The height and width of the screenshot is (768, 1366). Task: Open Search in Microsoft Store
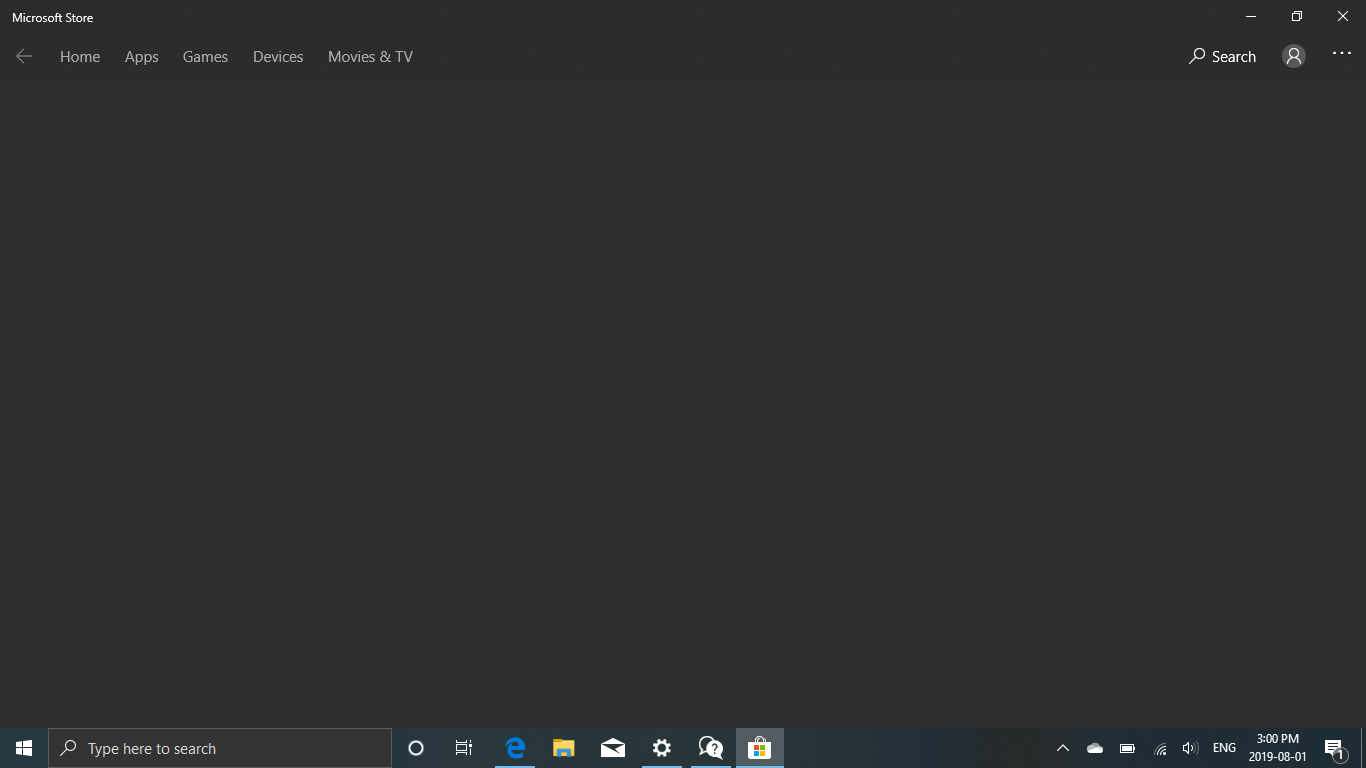[1222, 57]
